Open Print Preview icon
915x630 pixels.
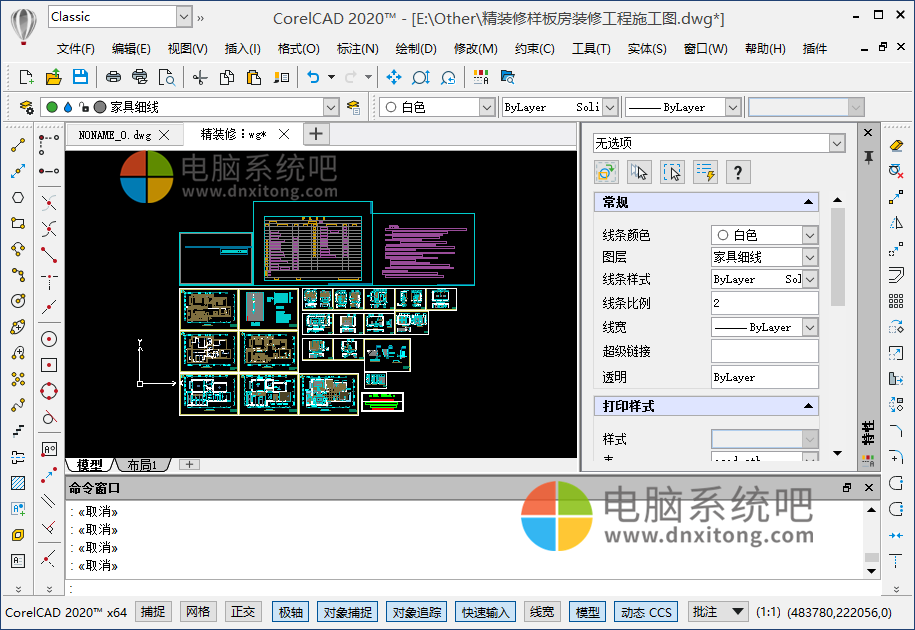pyautogui.click(x=167, y=77)
